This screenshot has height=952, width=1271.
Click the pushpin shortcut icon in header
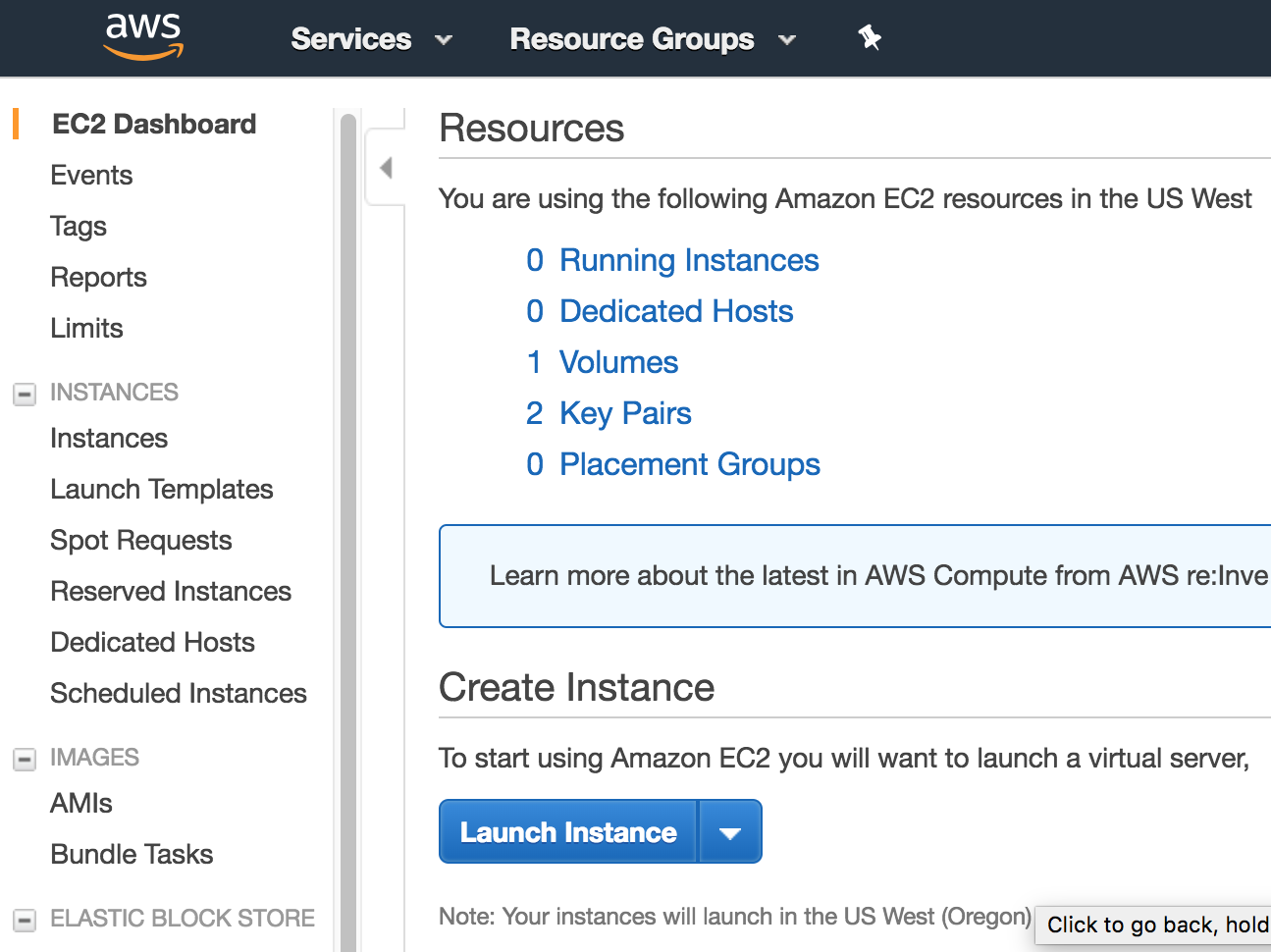click(x=870, y=38)
